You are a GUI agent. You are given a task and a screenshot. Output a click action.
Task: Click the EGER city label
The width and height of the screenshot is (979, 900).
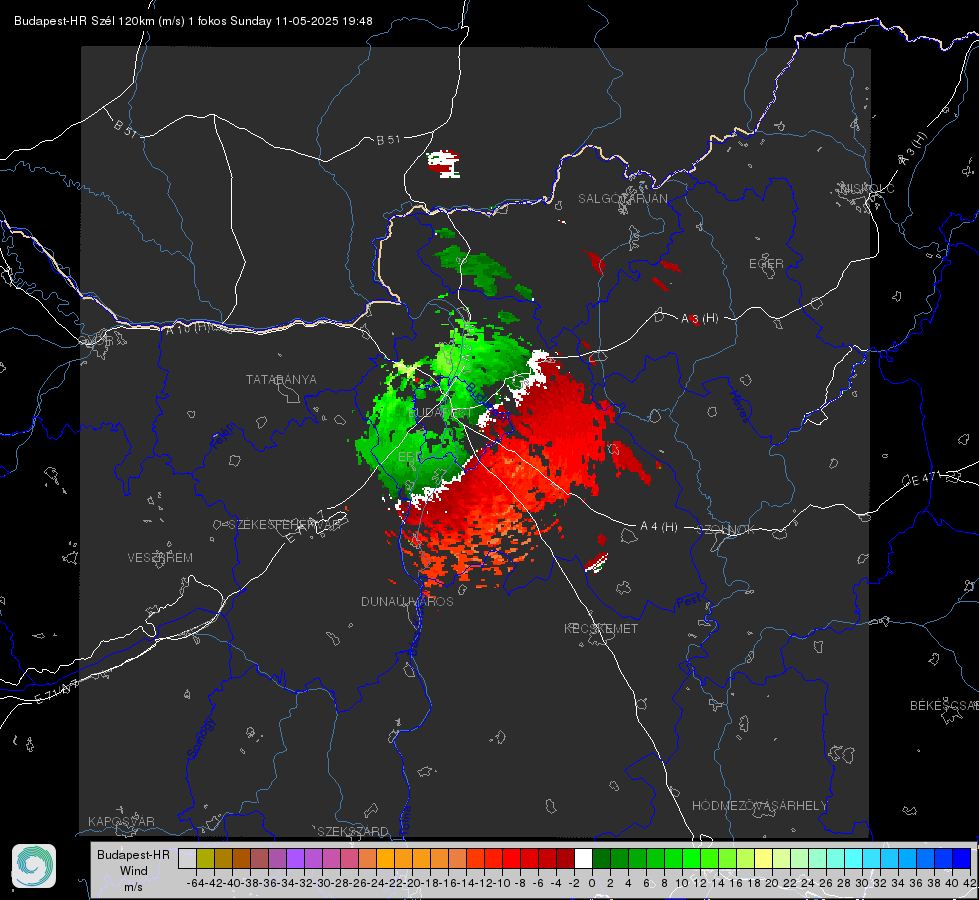pyautogui.click(x=766, y=264)
